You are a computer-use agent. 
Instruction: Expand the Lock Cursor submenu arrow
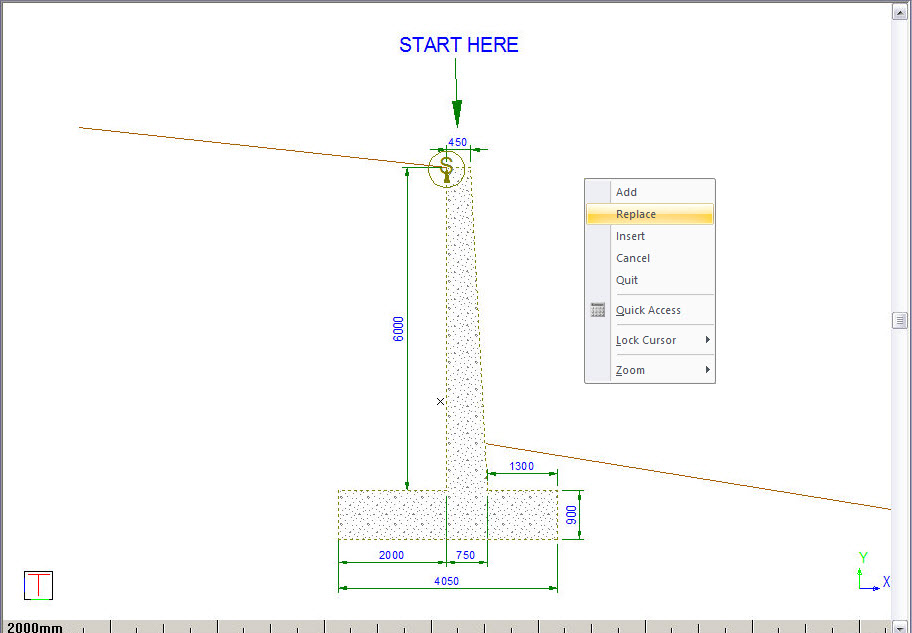point(707,340)
